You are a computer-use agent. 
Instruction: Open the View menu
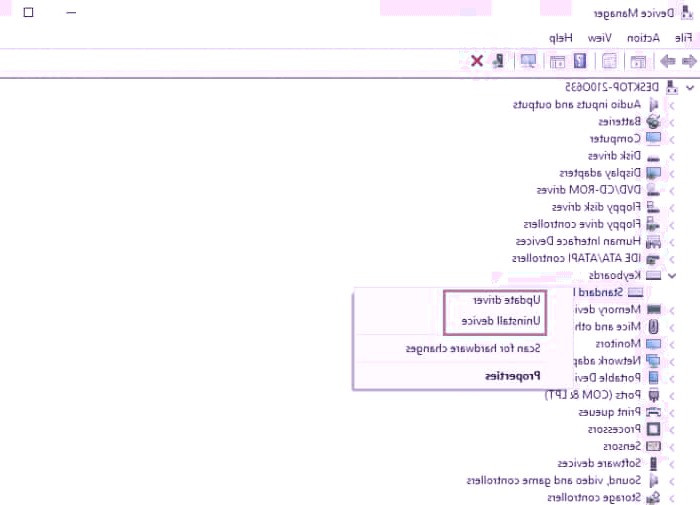point(599,37)
